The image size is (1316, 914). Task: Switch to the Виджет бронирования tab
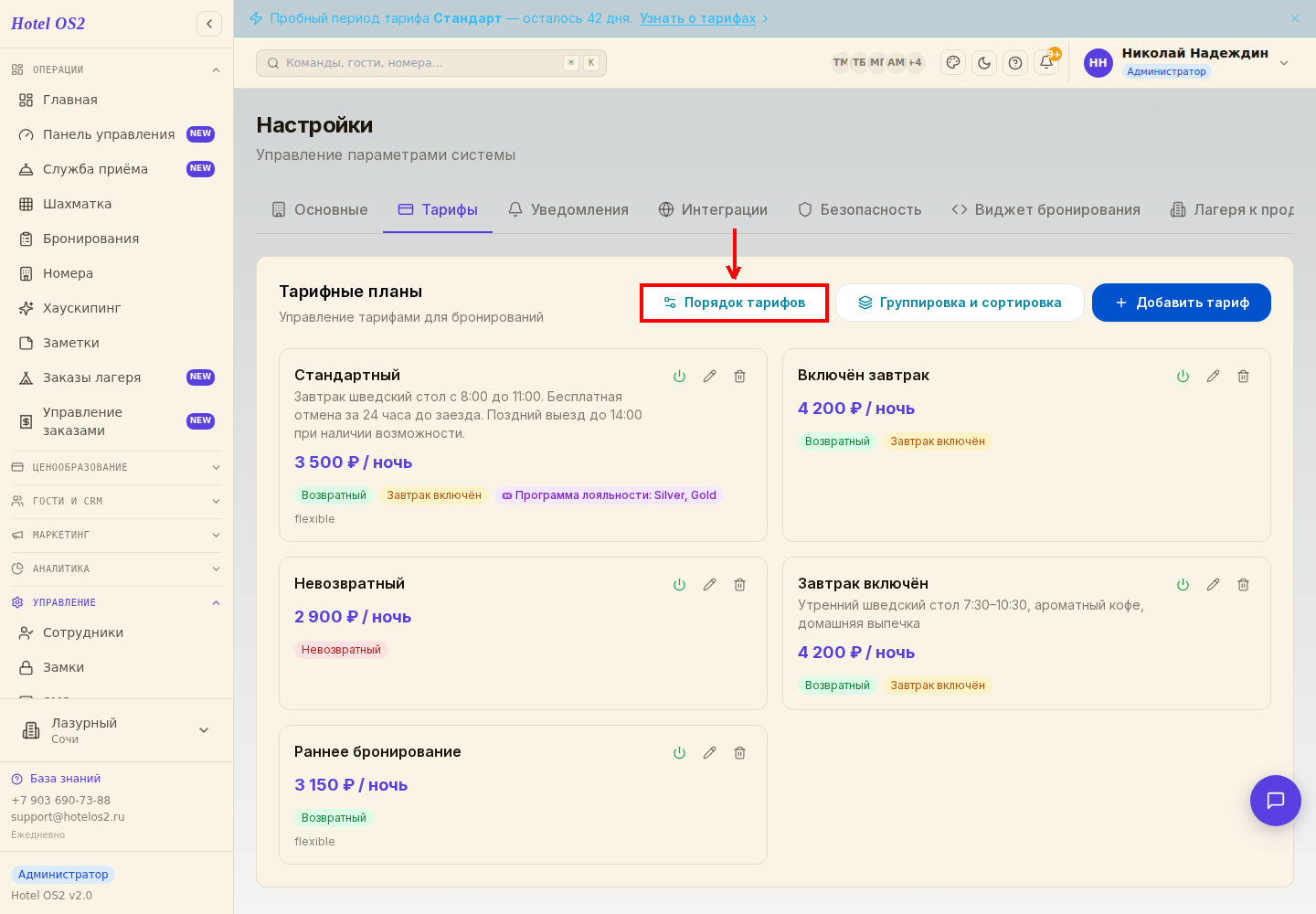pos(1046,209)
